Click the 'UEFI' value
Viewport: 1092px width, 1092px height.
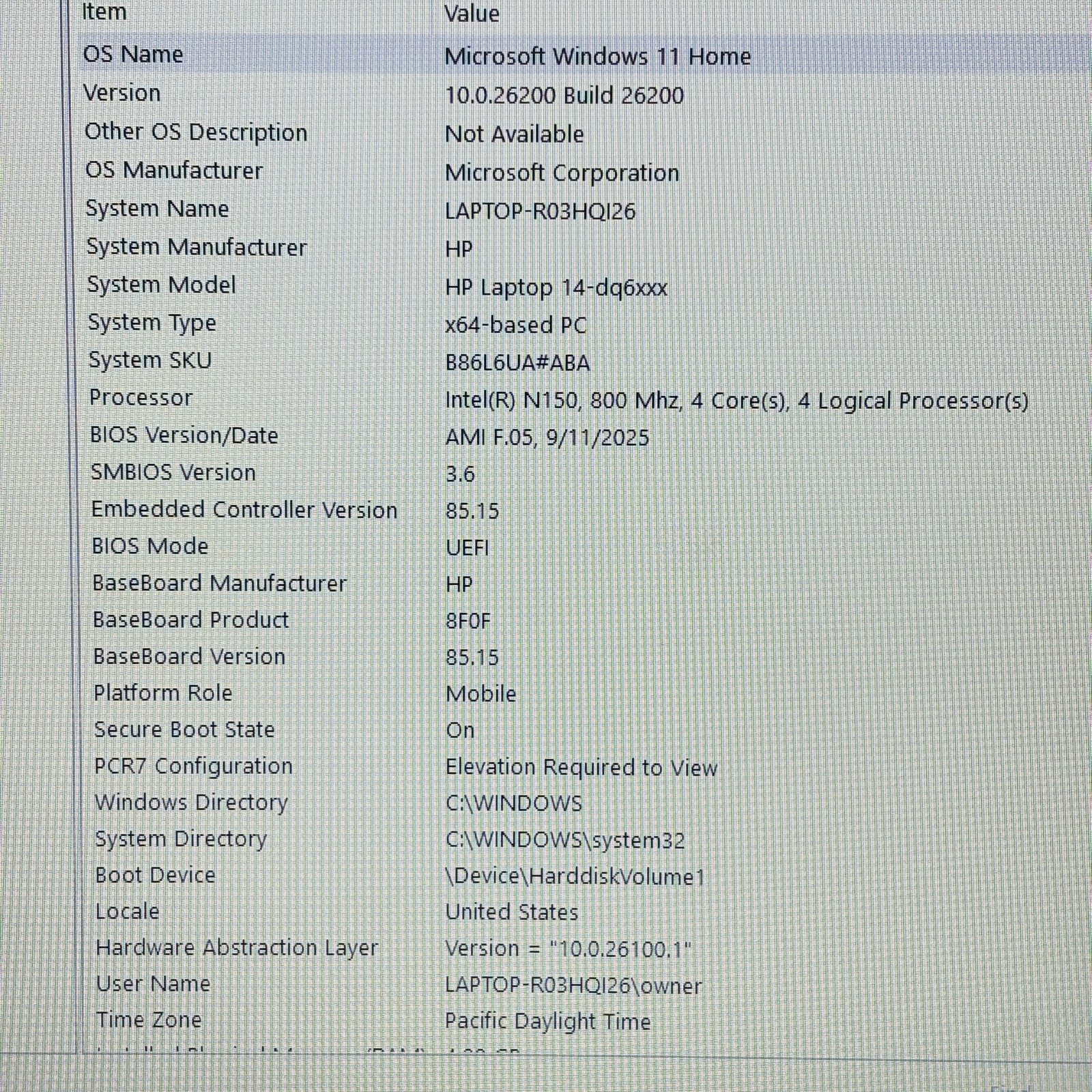[x=468, y=547]
